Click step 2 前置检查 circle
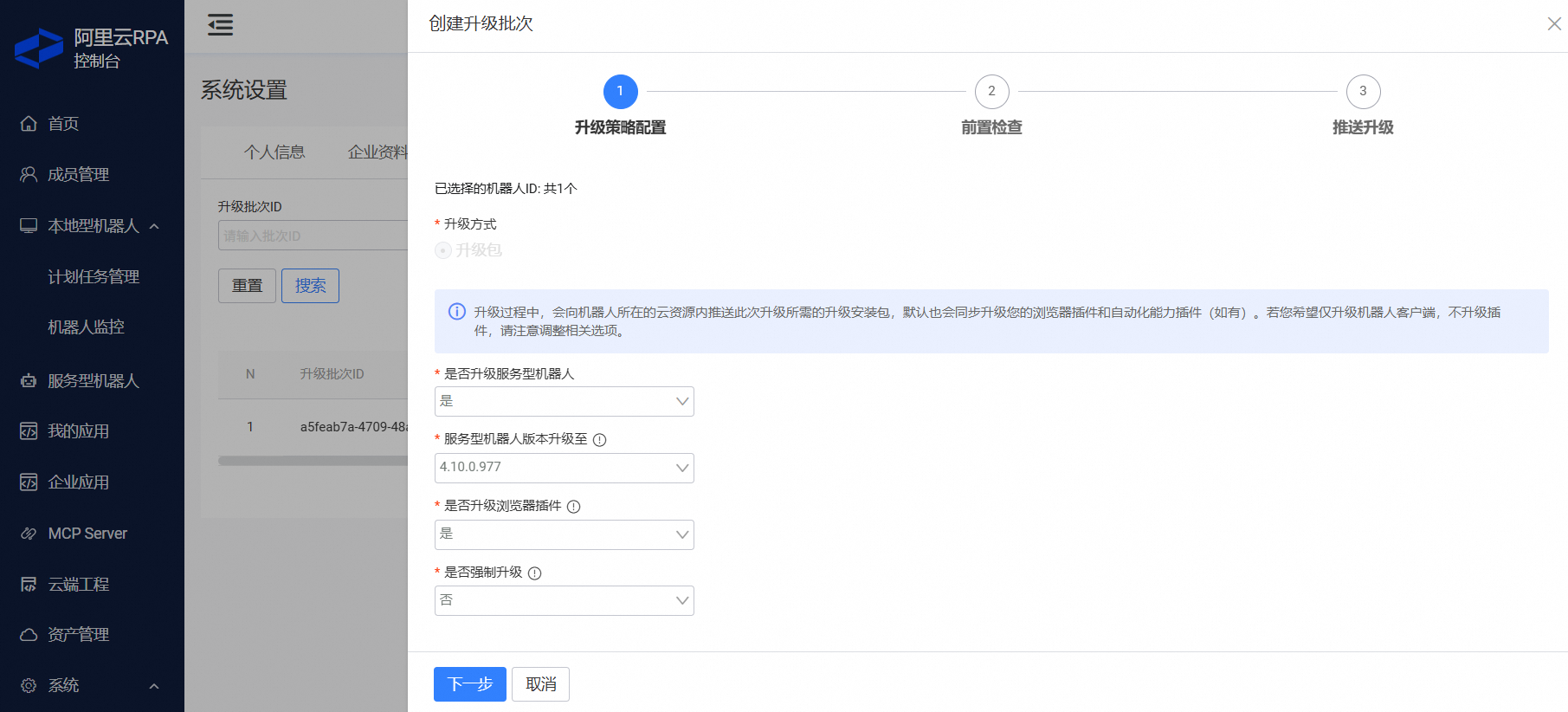This screenshot has width=1568, height=712. [991, 91]
